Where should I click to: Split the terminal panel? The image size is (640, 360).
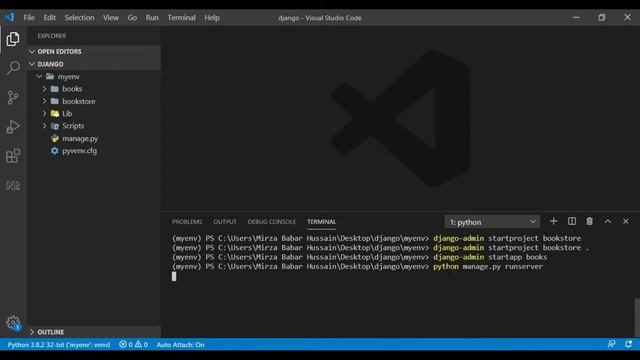pyautogui.click(x=572, y=221)
